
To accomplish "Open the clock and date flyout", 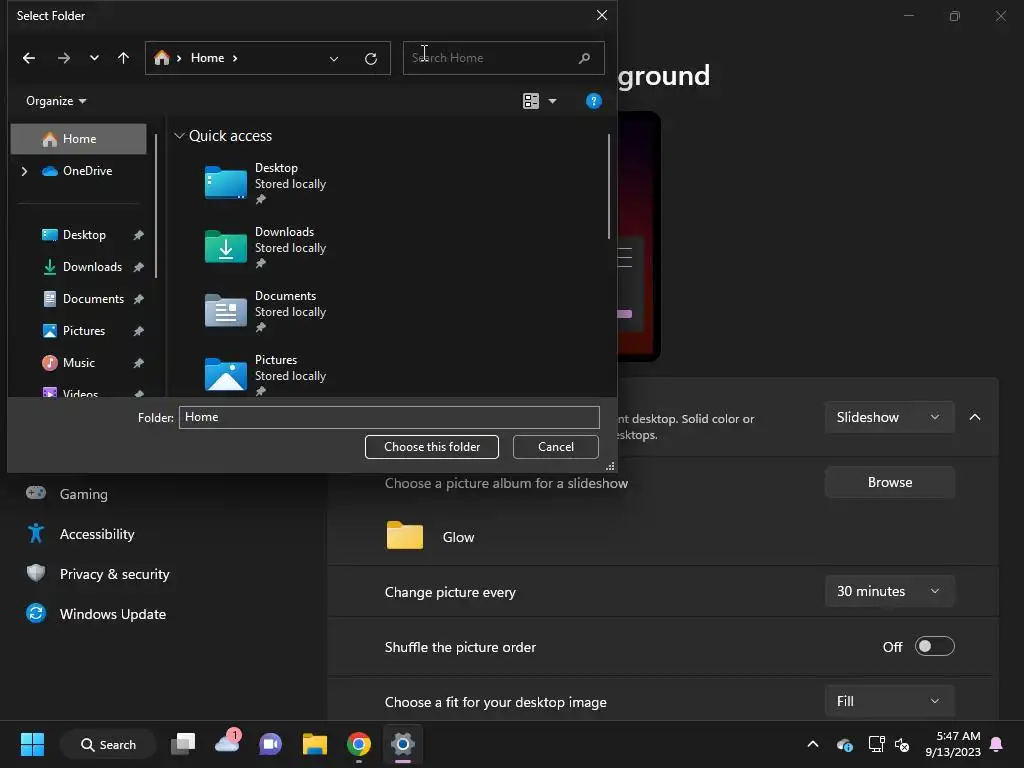I will 953,744.
